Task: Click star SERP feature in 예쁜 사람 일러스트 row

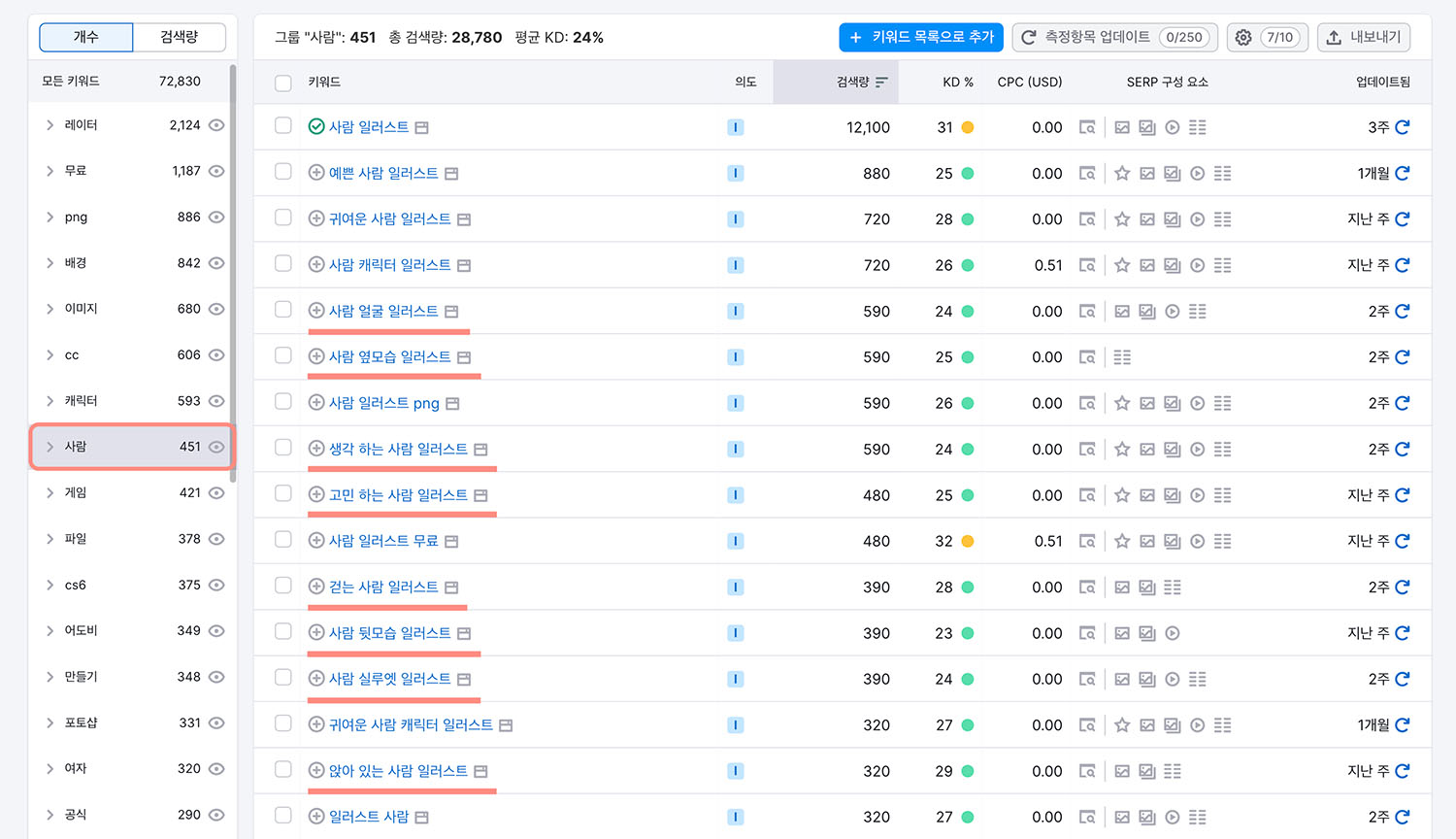Action: (1122, 173)
